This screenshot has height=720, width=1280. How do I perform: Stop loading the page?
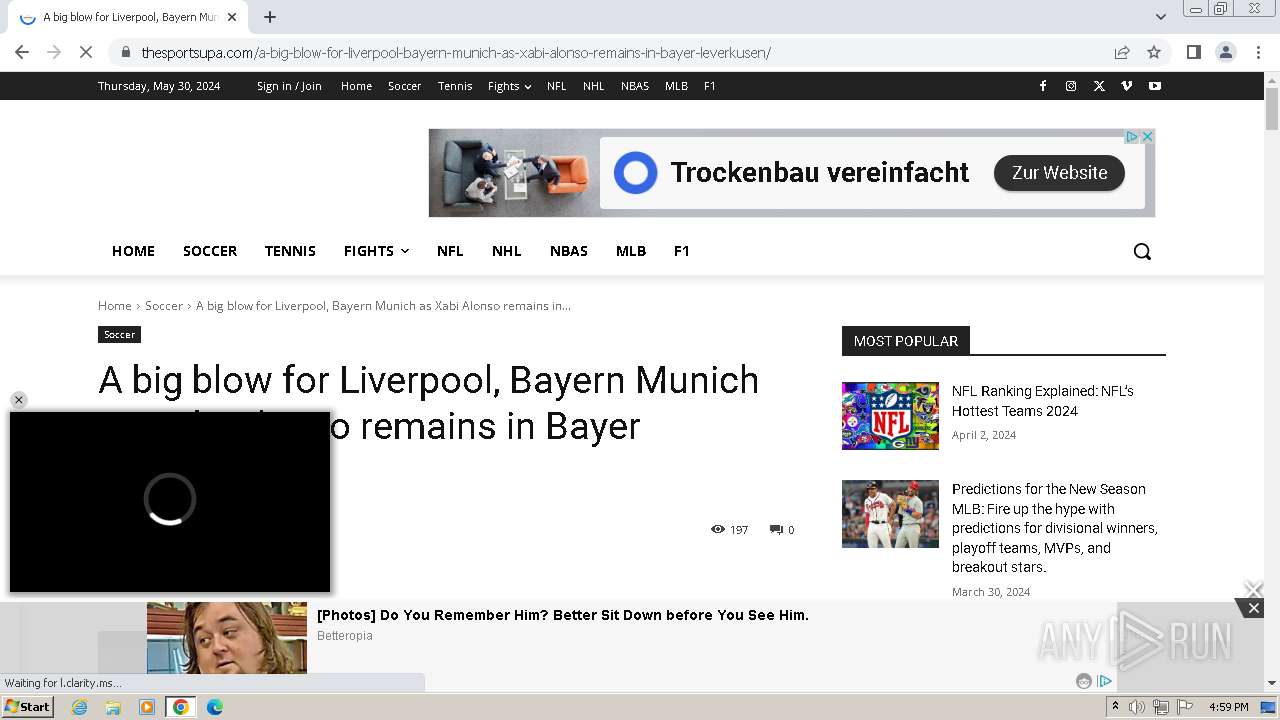click(86, 52)
